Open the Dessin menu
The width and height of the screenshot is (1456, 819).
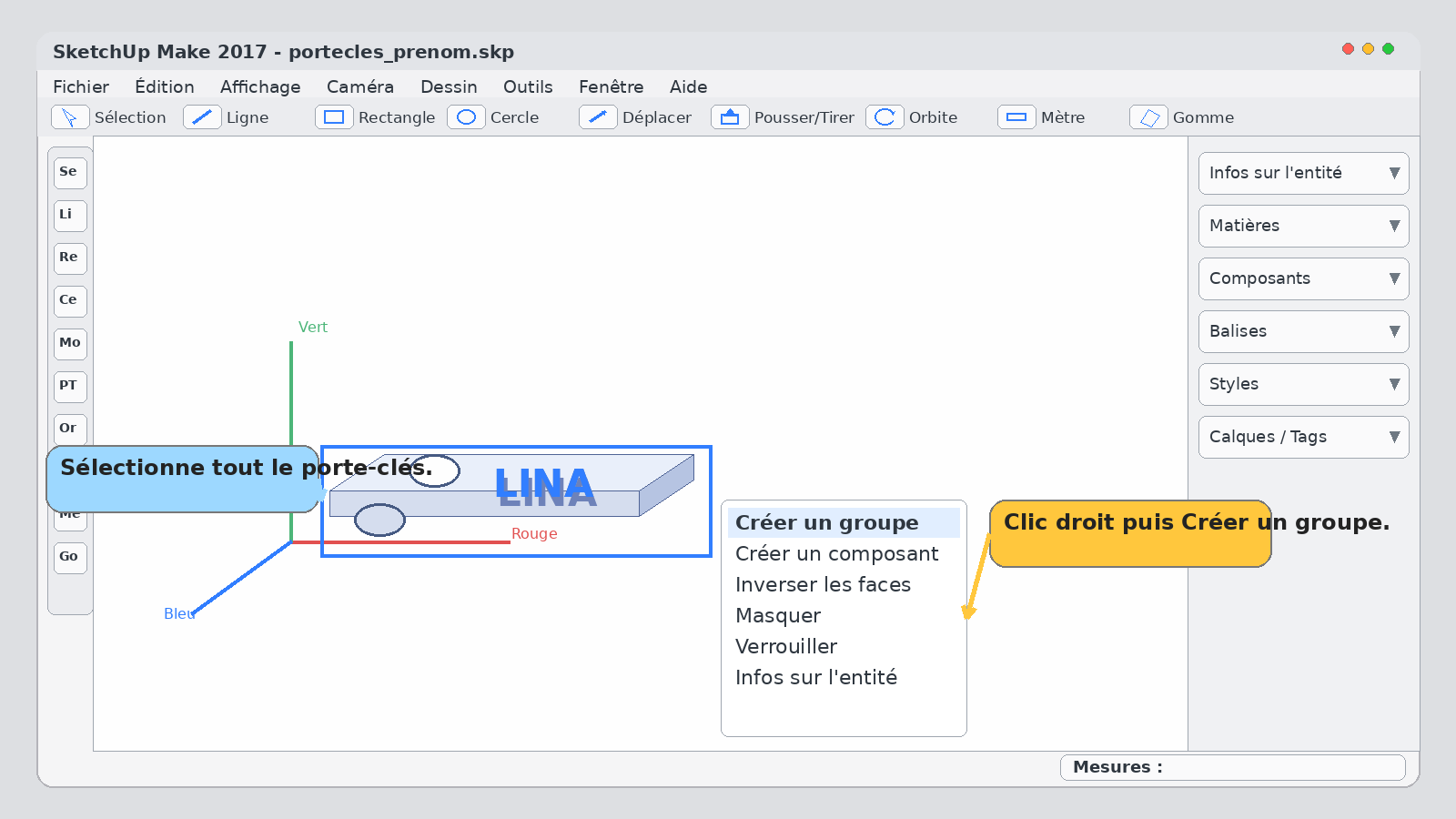point(449,86)
